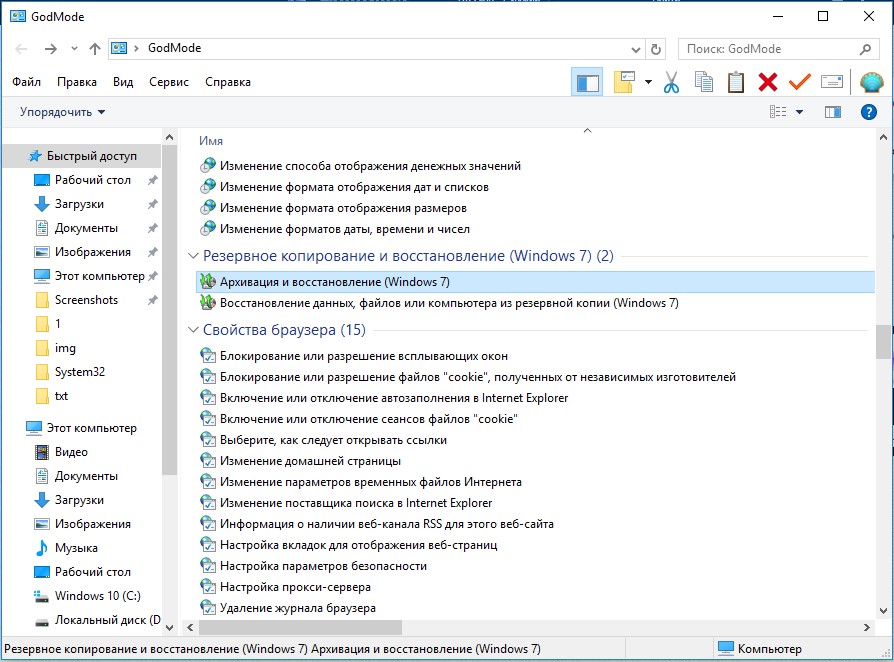Click the Refresh button in address bar
The width and height of the screenshot is (894, 662).
(x=656, y=49)
